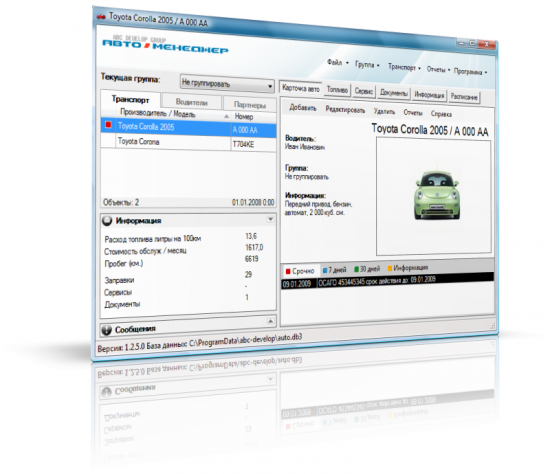Select the orange Информация filter tab

click(x=408, y=268)
